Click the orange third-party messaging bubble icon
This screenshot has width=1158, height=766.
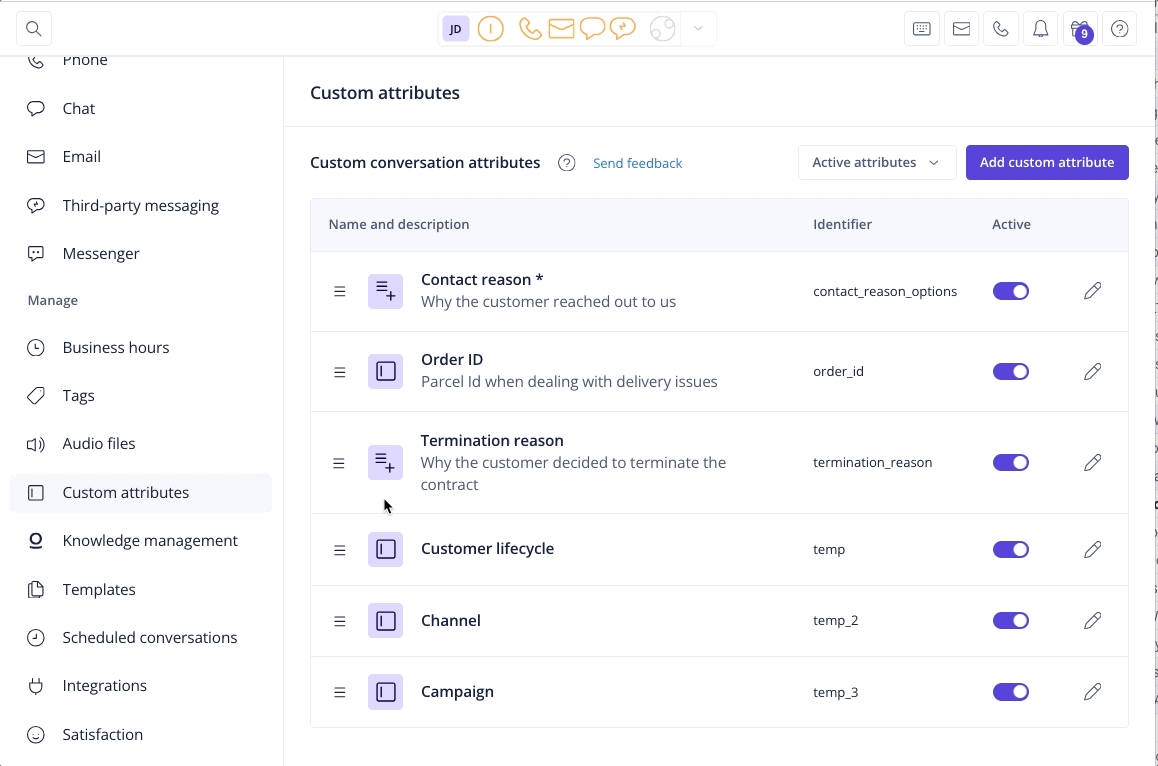(623, 29)
